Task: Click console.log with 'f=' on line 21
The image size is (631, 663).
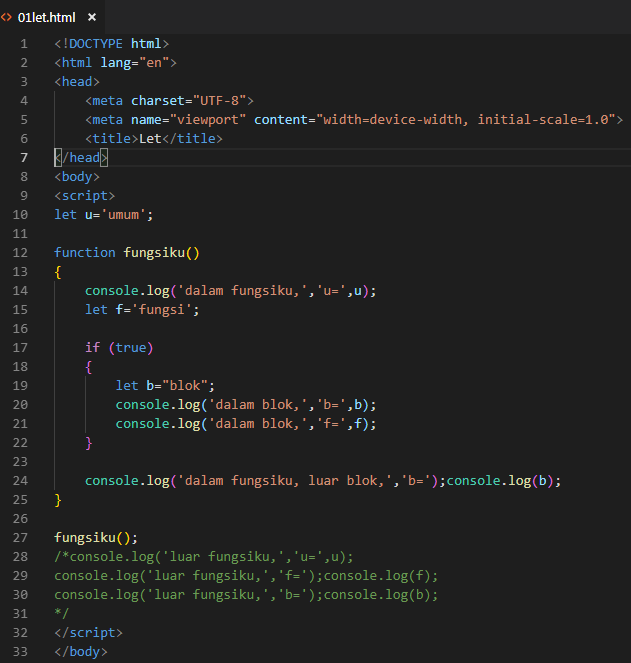Action: [x=246, y=424]
